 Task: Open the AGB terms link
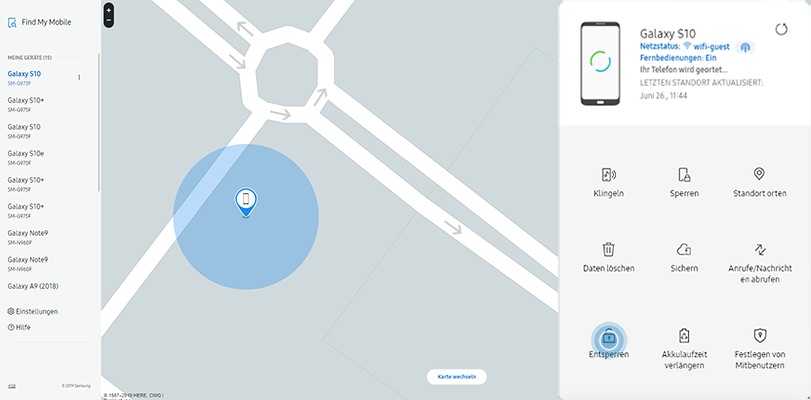(12, 386)
